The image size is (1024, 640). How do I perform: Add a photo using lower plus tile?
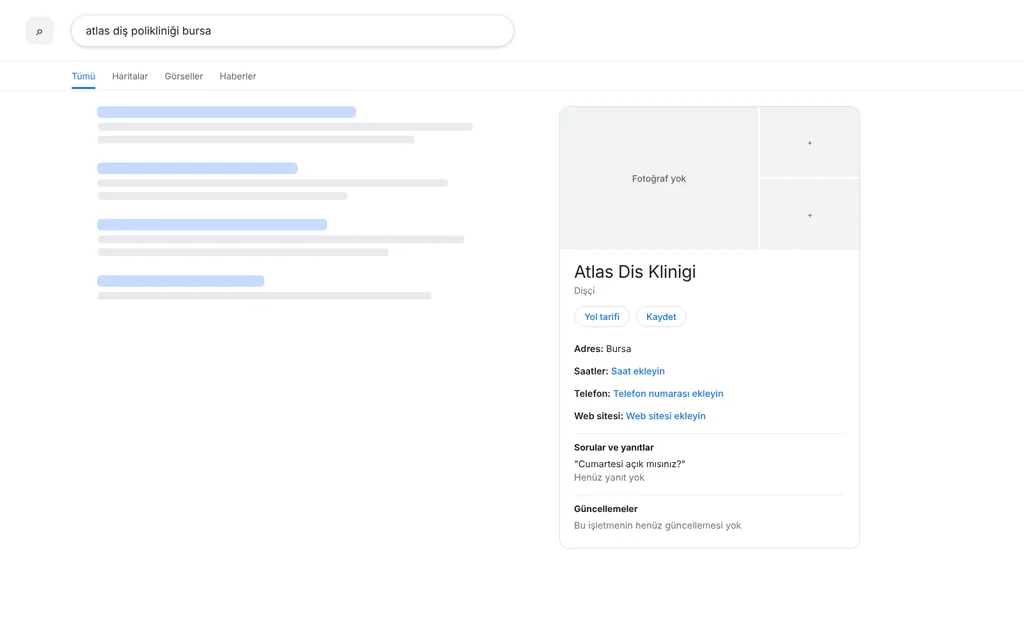(810, 215)
